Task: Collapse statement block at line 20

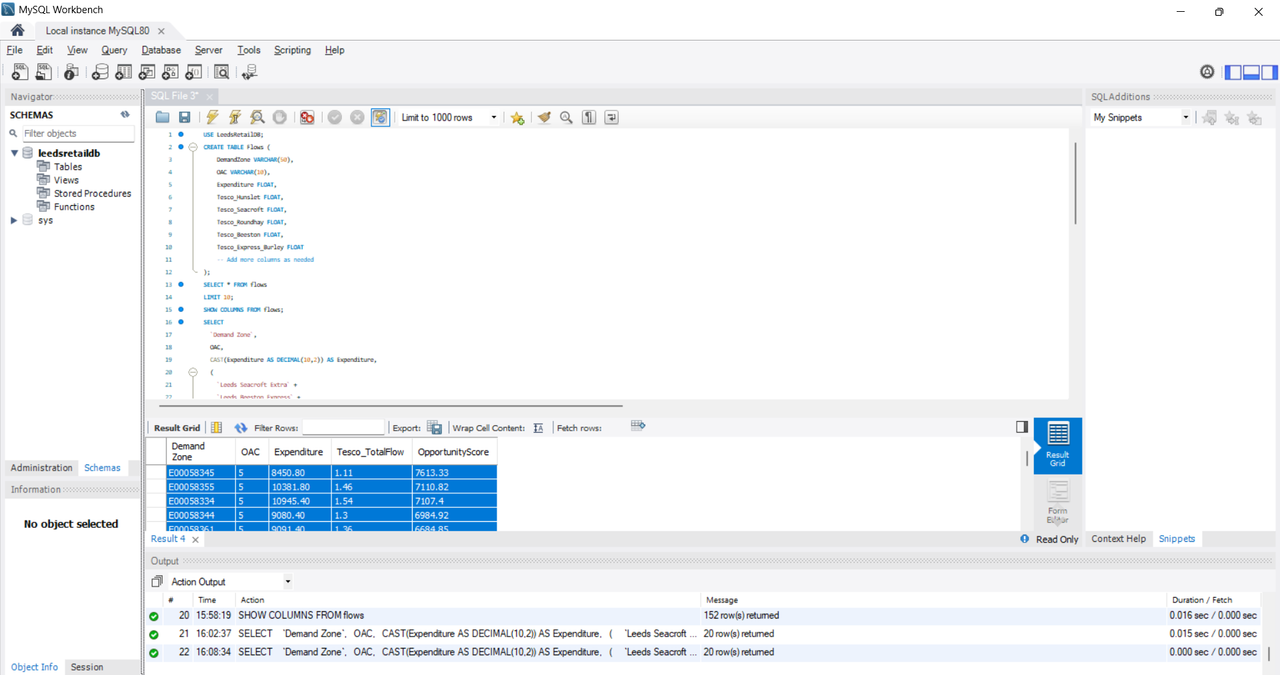Action: (193, 371)
